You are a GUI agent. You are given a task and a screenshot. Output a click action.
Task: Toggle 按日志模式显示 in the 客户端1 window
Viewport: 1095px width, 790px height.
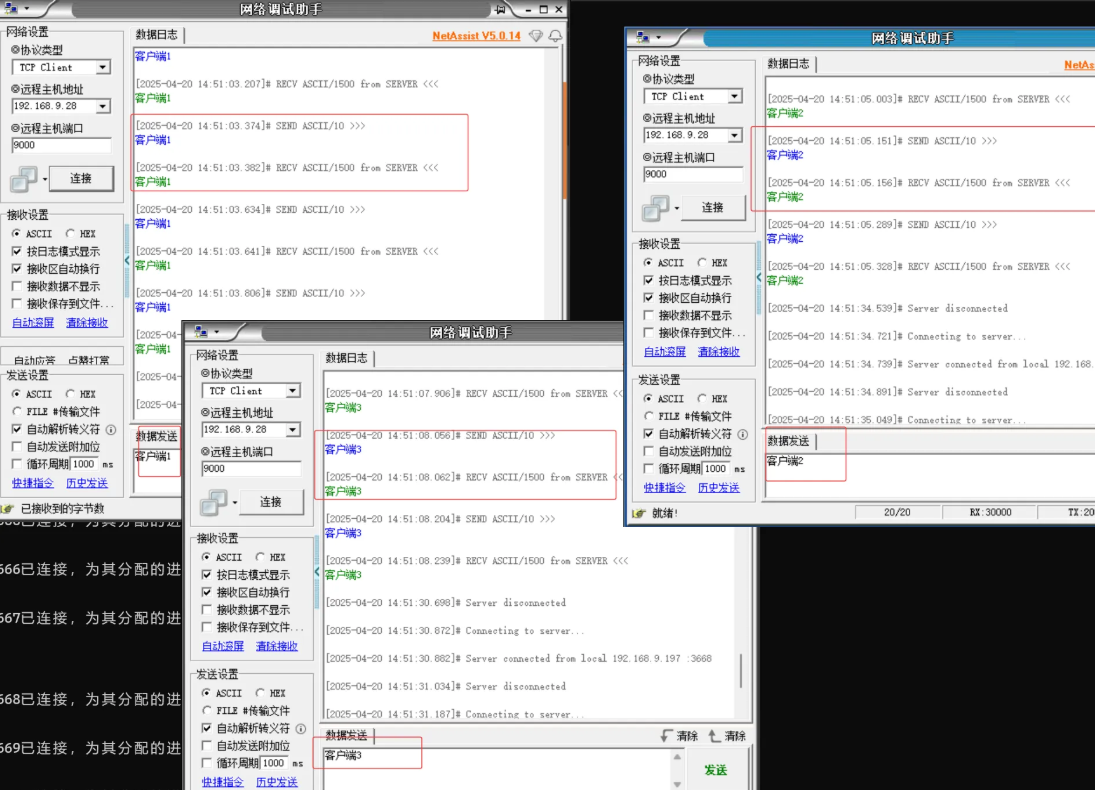[17, 251]
